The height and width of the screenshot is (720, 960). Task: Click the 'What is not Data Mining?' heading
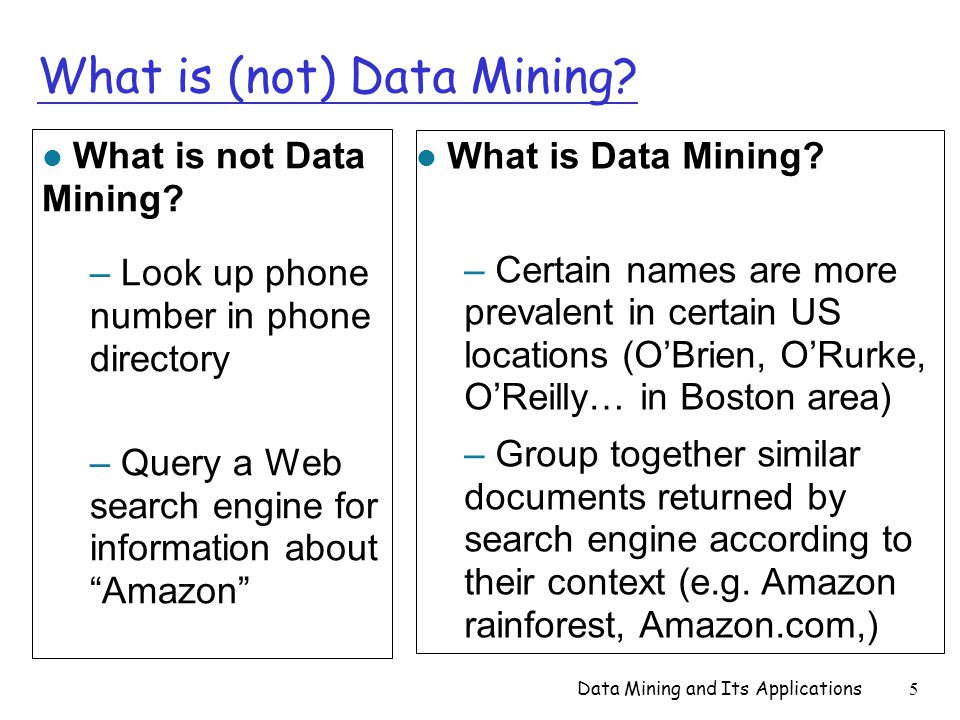pyautogui.click(x=204, y=177)
